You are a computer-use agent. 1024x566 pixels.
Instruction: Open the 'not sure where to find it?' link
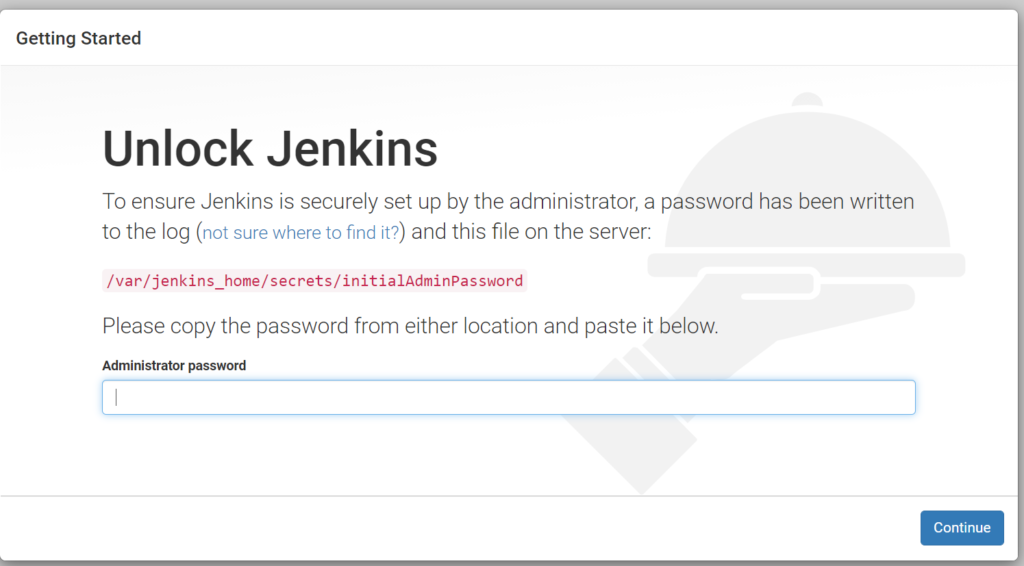coord(300,232)
